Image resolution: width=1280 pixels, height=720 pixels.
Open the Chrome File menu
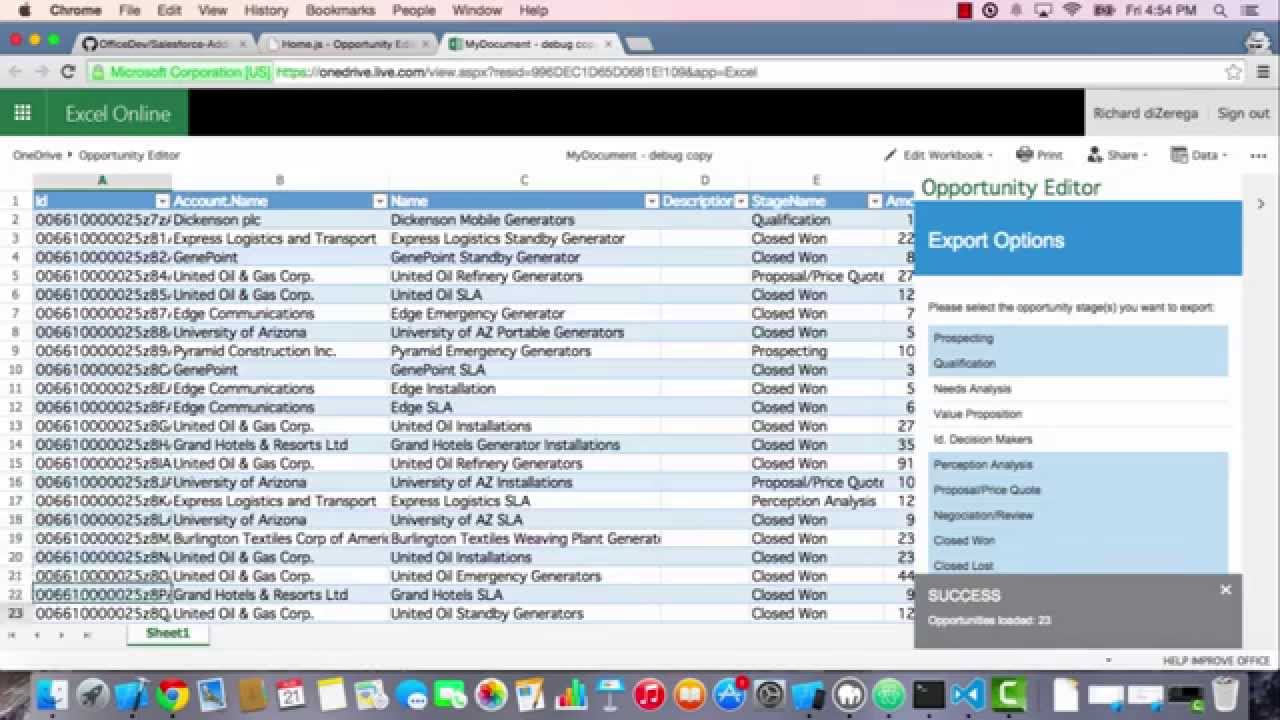(129, 10)
